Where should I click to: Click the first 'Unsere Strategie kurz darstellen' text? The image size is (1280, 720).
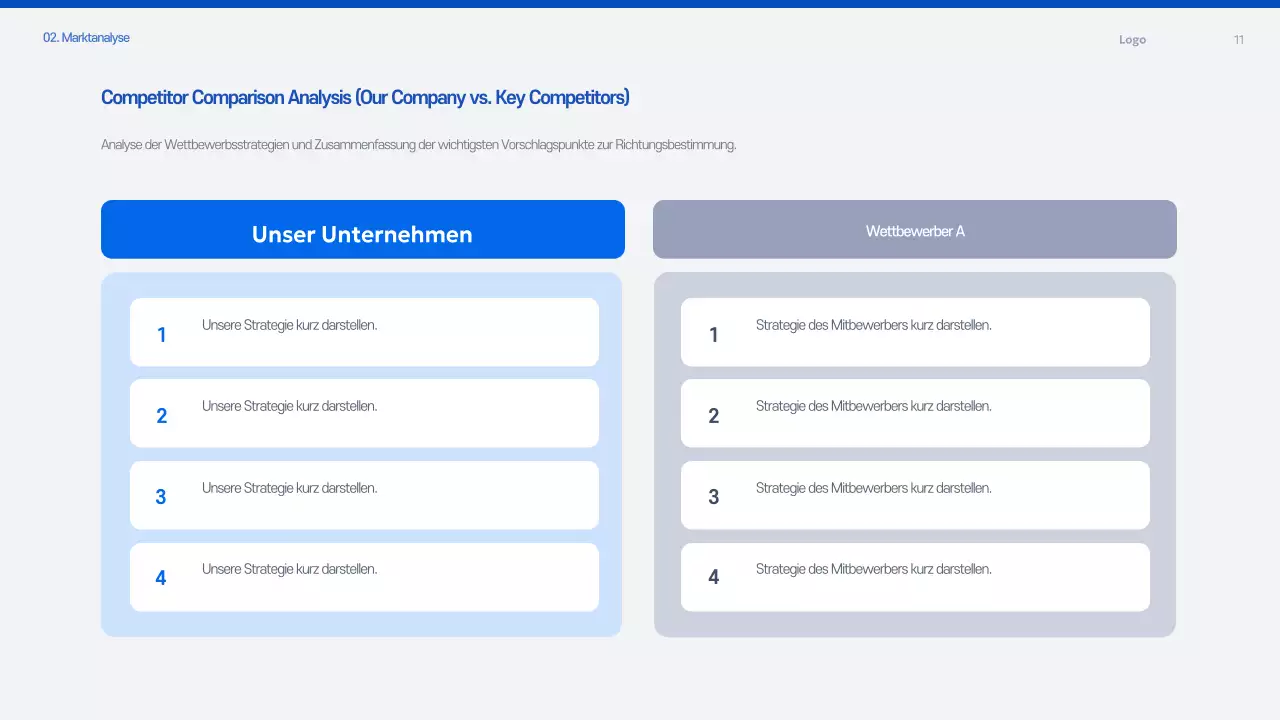point(290,324)
